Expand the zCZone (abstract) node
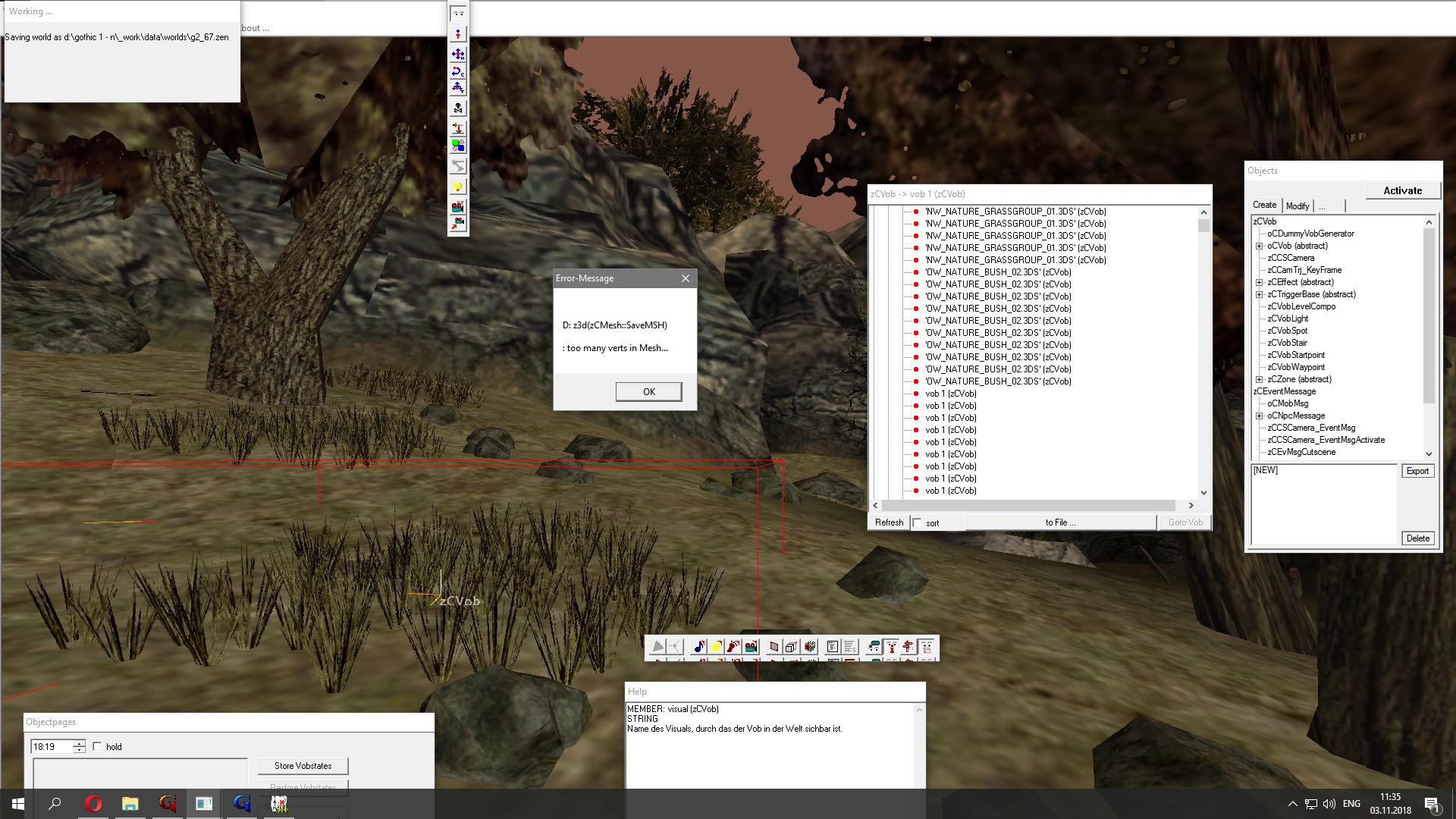Viewport: 1456px width, 819px height. tap(1259, 379)
